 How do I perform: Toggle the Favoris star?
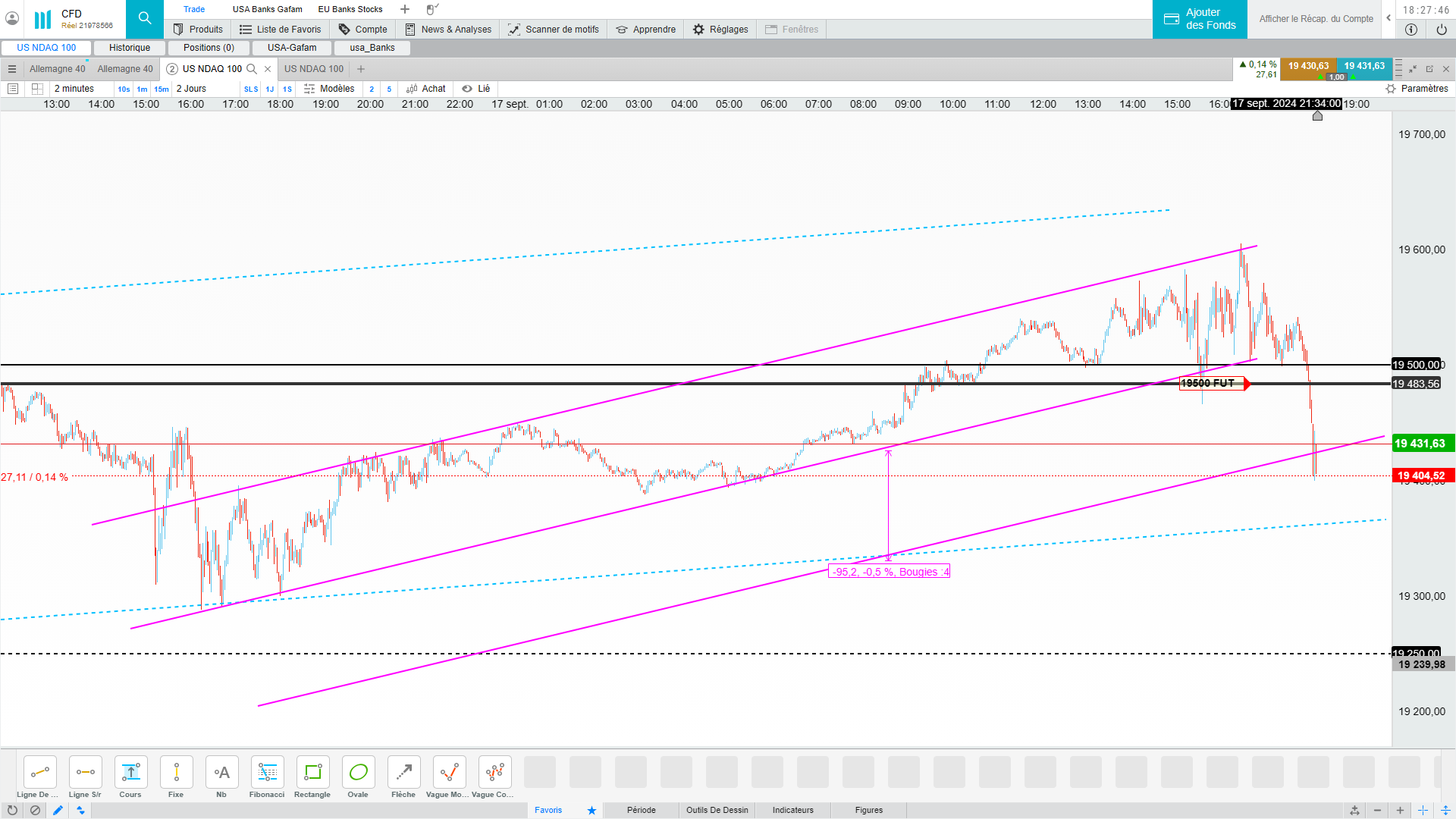click(591, 810)
